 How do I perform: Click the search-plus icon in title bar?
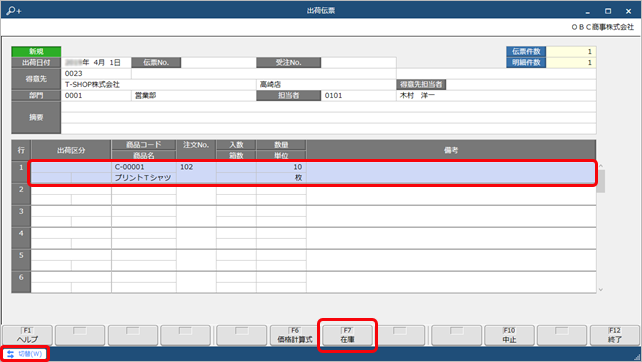click(13, 11)
